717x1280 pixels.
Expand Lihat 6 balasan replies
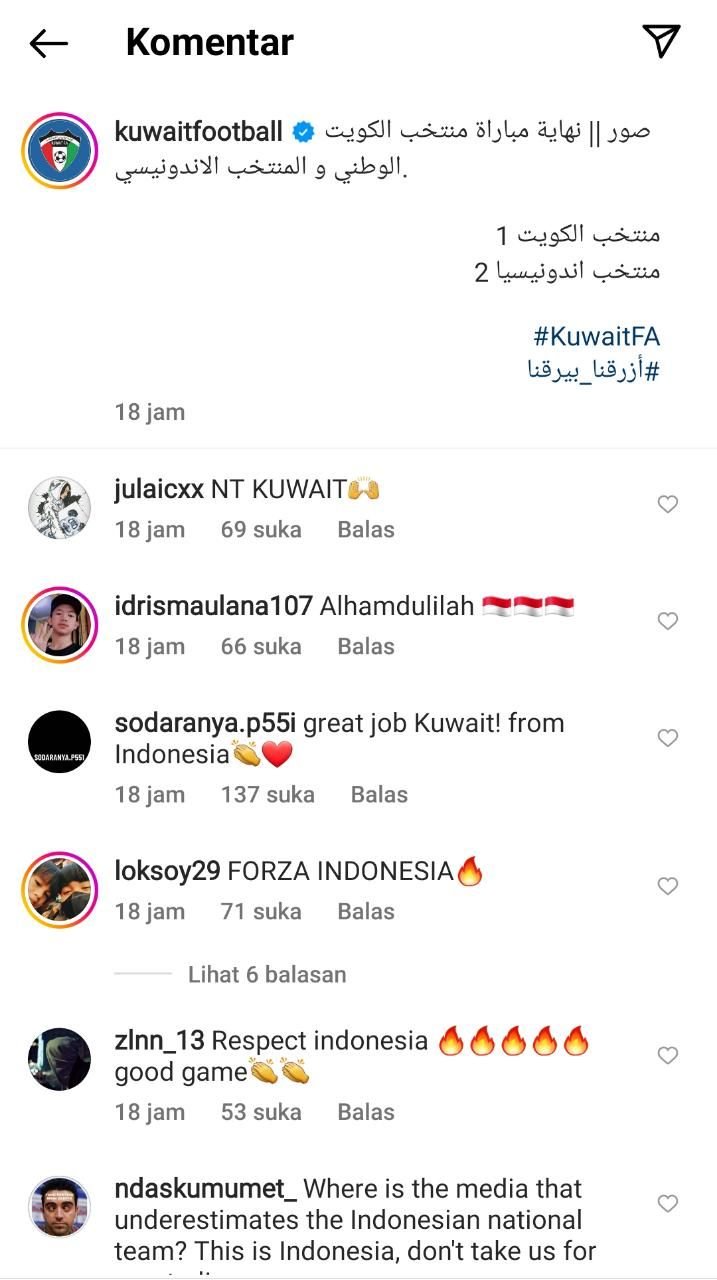[x=267, y=974]
